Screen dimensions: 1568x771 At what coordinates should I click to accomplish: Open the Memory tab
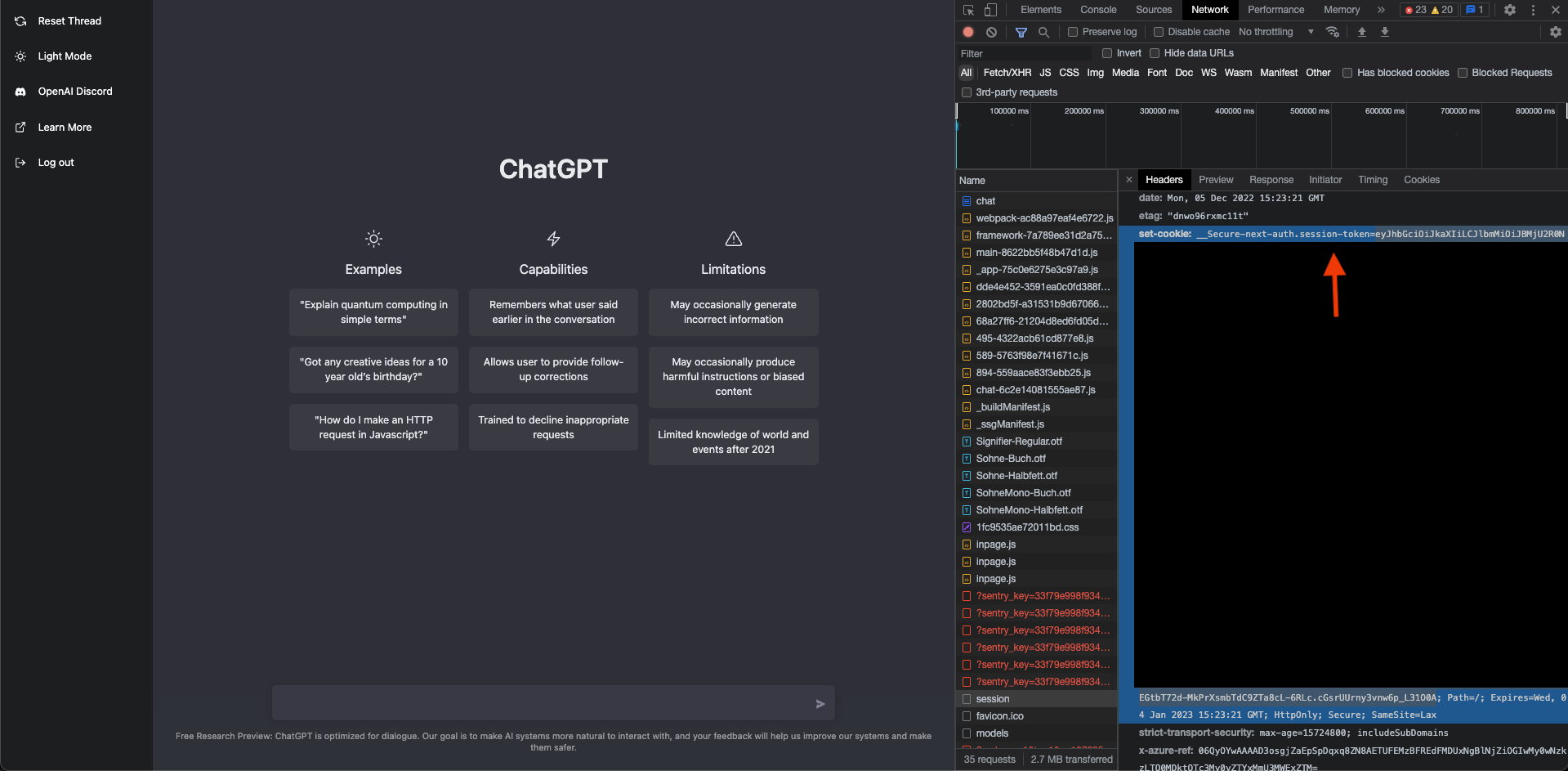1342,10
